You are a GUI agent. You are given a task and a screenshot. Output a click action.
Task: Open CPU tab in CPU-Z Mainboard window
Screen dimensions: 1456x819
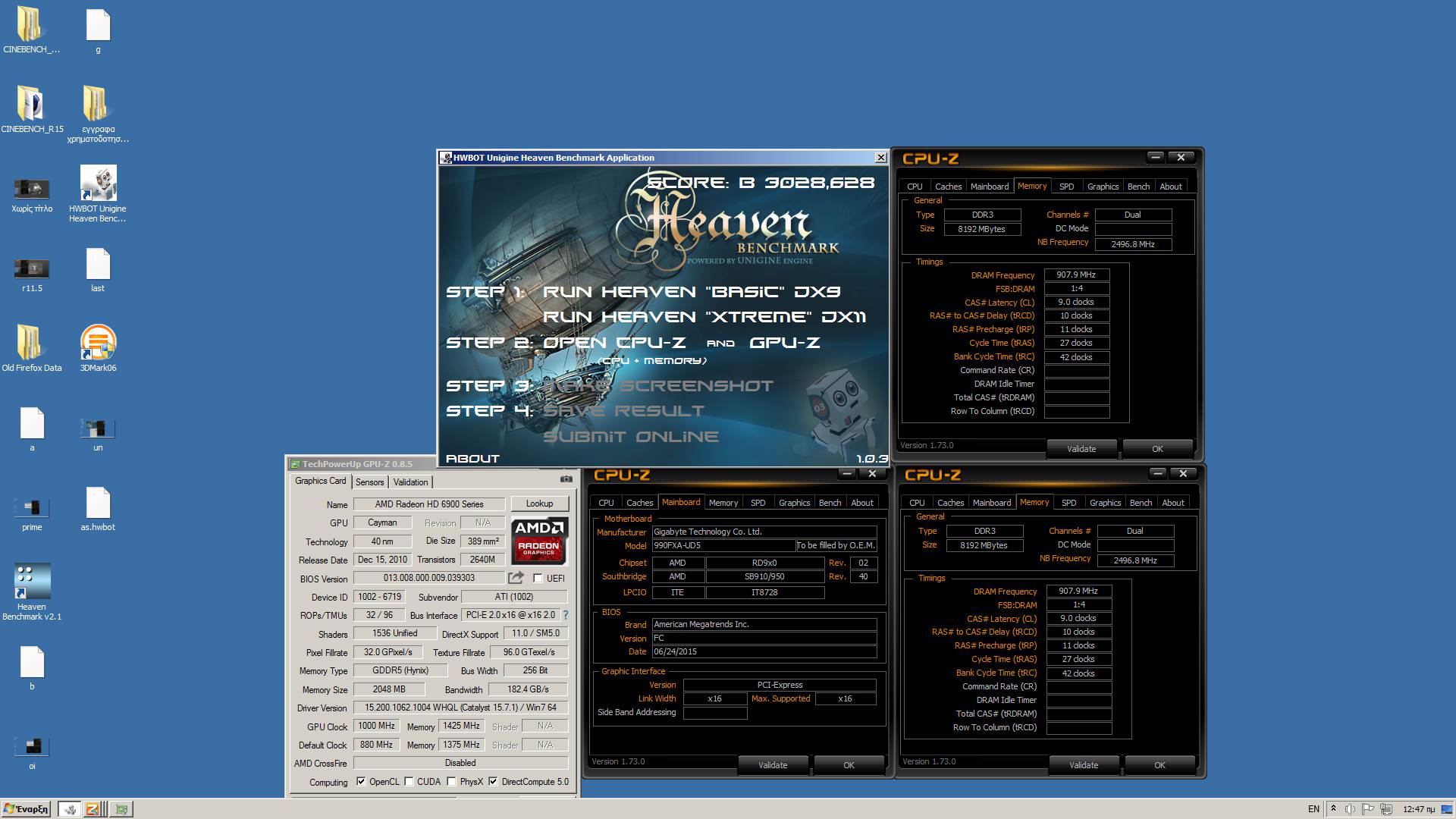[606, 503]
